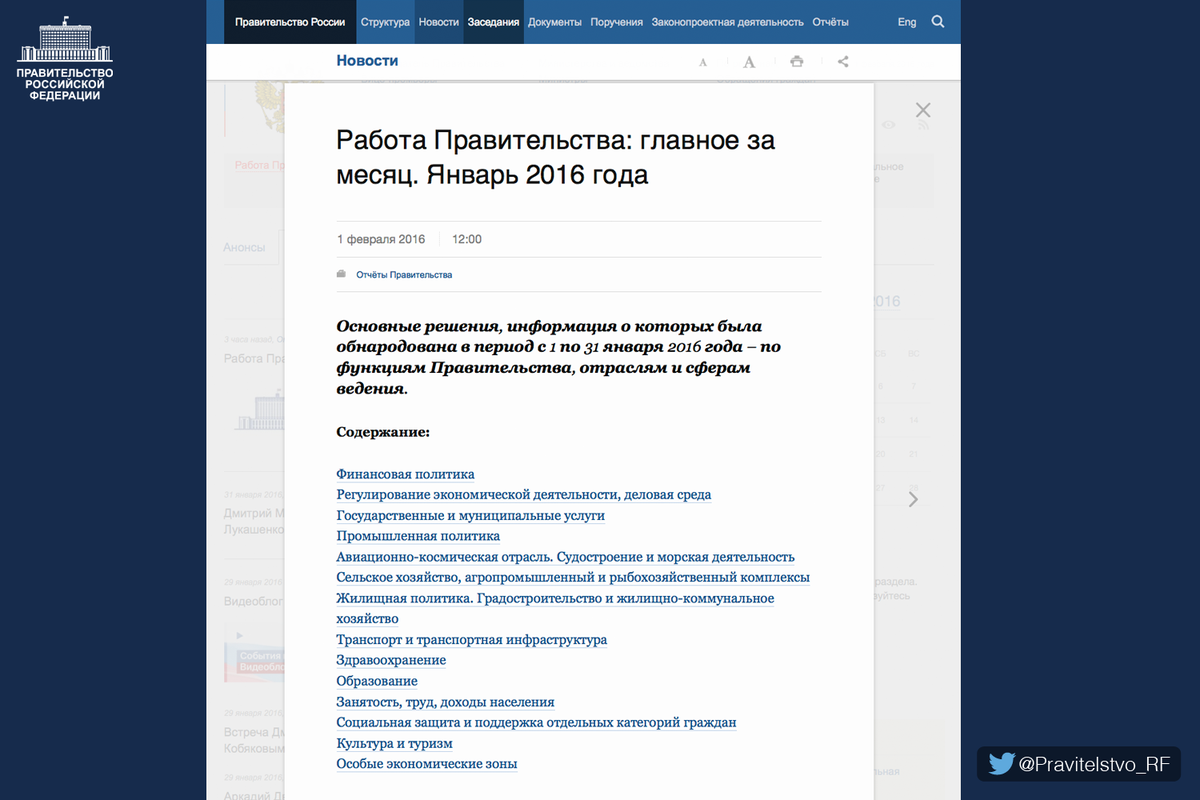The height and width of the screenshot is (800, 1200).
Task: Open the Структура menu item
Action: (x=385, y=22)
